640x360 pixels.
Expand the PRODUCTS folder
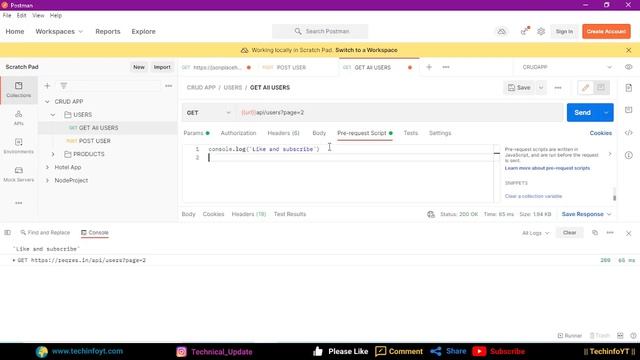[53, 154]
